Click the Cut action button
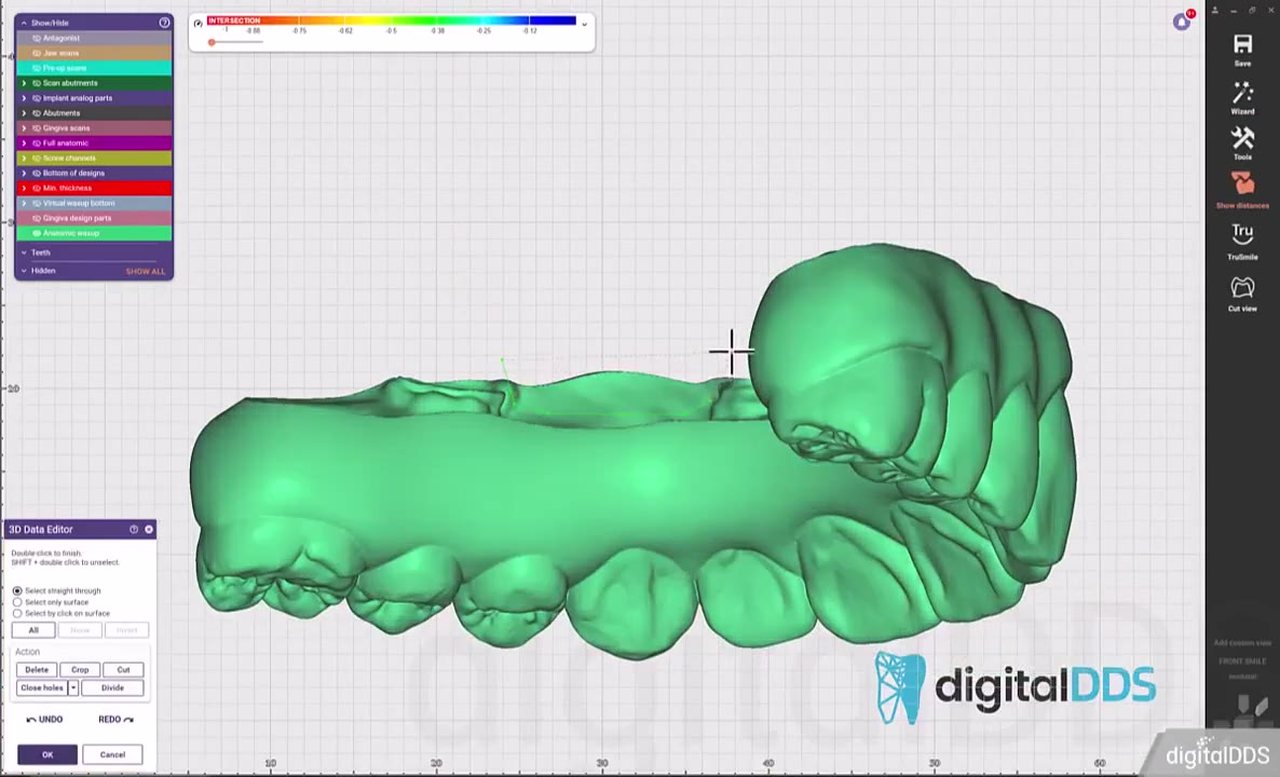Image resolution: width=1280 pixels, height=777 pixels. [123, 670]
